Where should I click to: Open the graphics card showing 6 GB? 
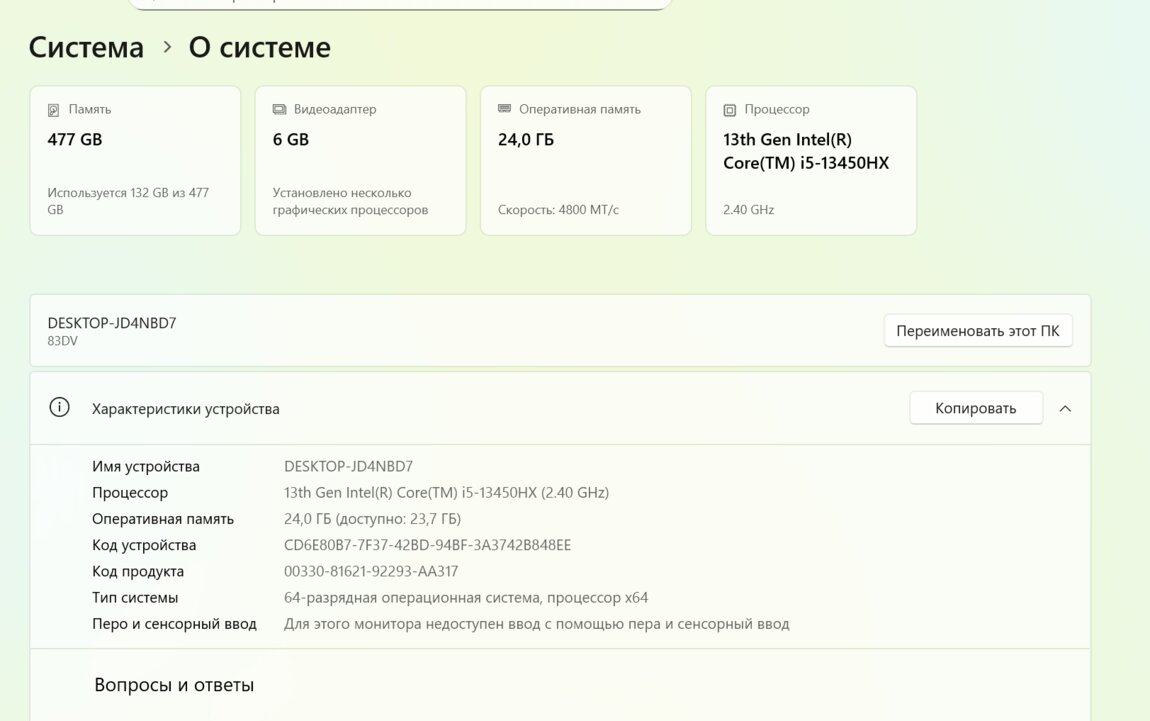[x=360, y=160]
